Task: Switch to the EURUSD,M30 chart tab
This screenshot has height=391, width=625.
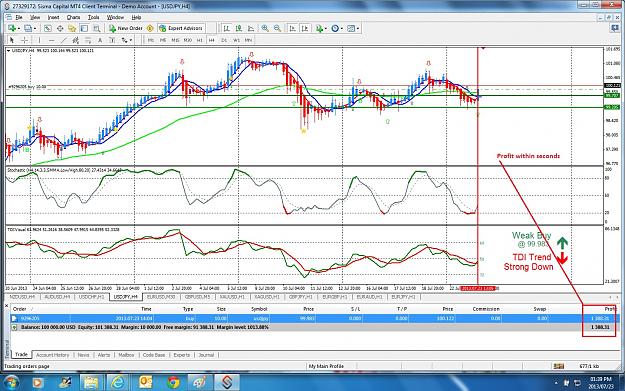Action: click(161, 297)
